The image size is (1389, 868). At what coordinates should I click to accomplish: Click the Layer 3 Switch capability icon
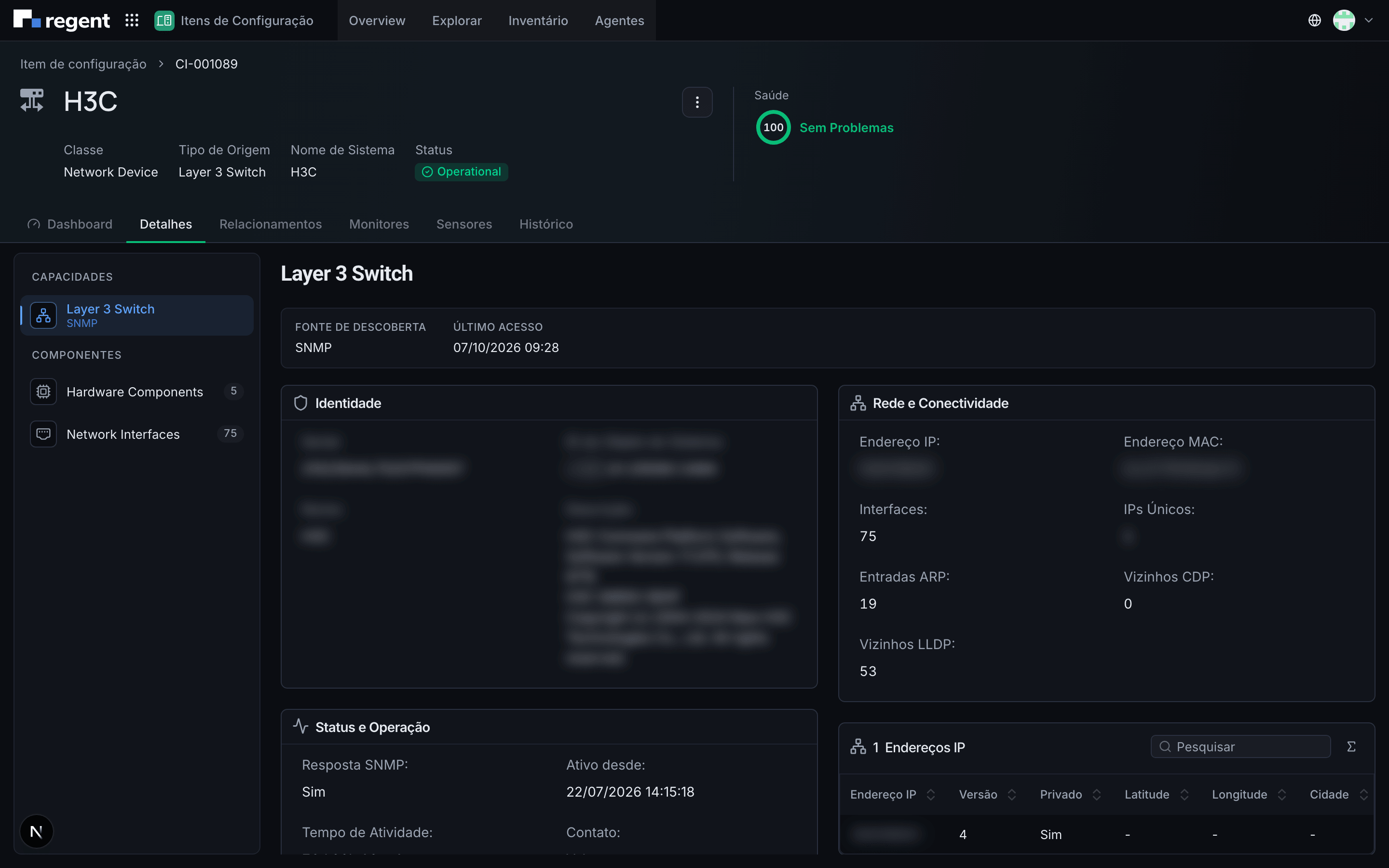(x=43, y=315)
